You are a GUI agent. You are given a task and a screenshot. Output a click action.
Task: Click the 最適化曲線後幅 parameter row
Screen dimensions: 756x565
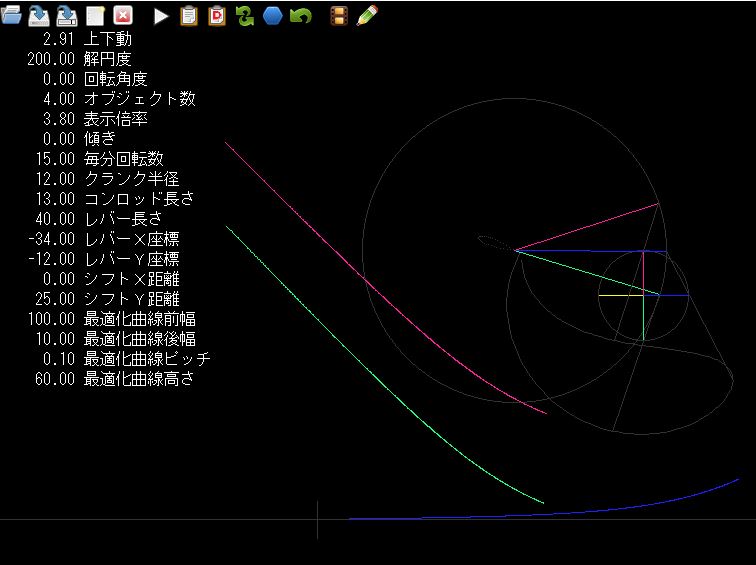click(x=115, y=339)
